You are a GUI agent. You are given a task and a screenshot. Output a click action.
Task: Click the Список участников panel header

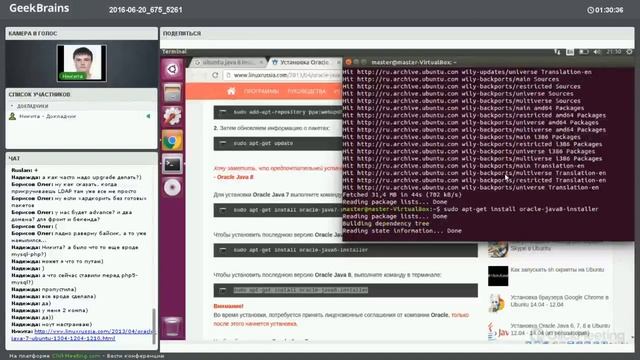(81, 94)
